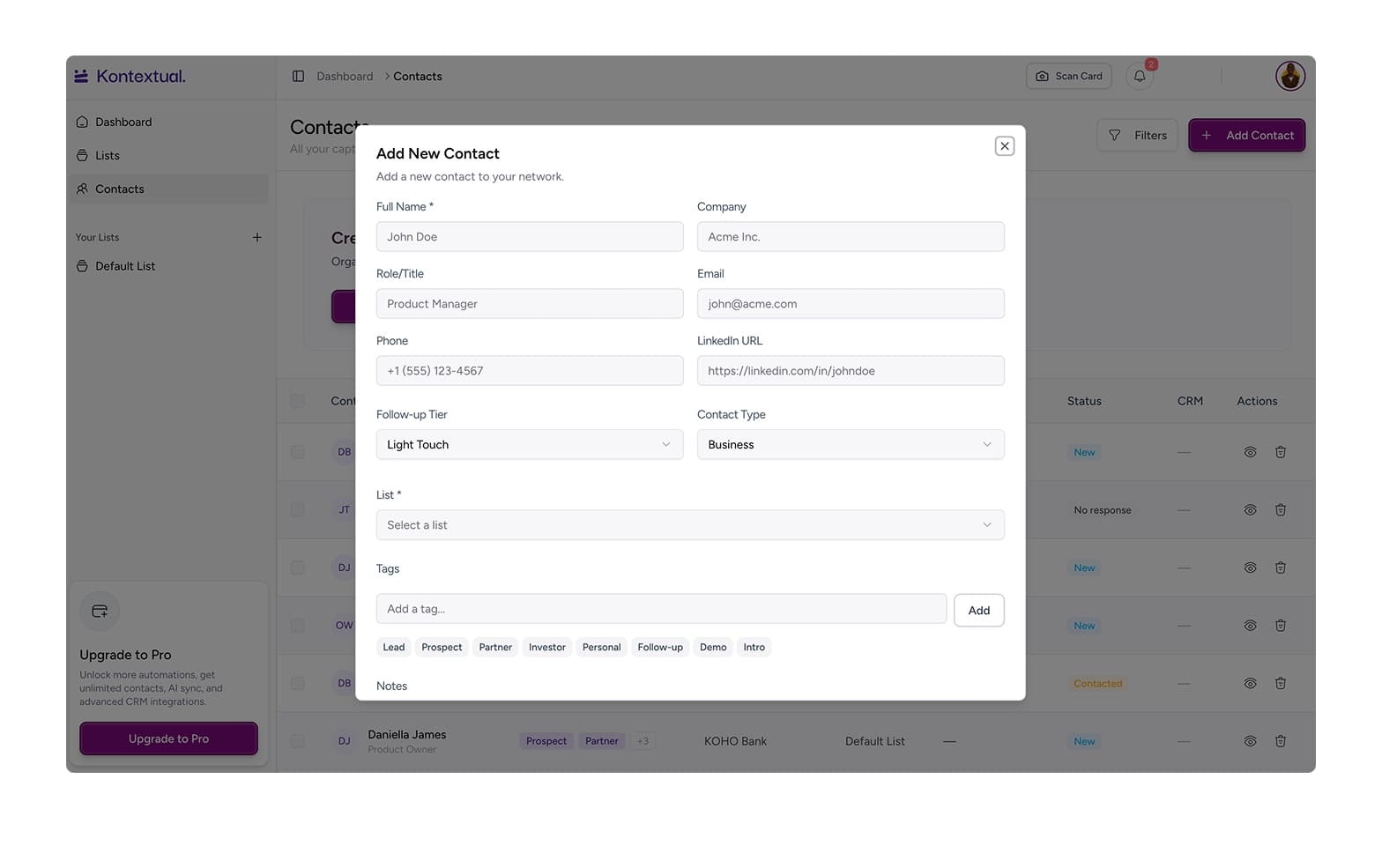The width and height of the screenshot is (1382, 868).
Task: Select the Intro tag suggestion
Action: [x=754, y=647]
